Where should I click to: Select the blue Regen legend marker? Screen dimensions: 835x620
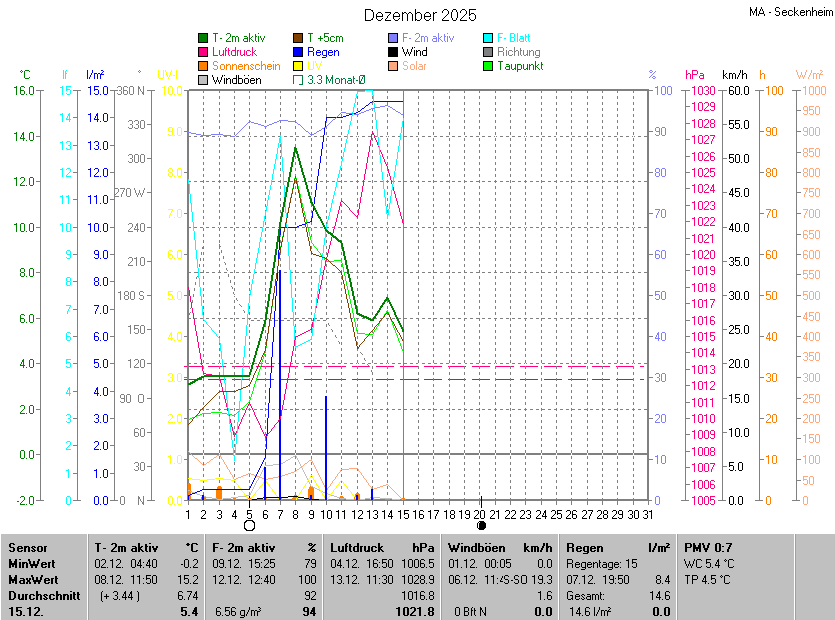(298, 52)
